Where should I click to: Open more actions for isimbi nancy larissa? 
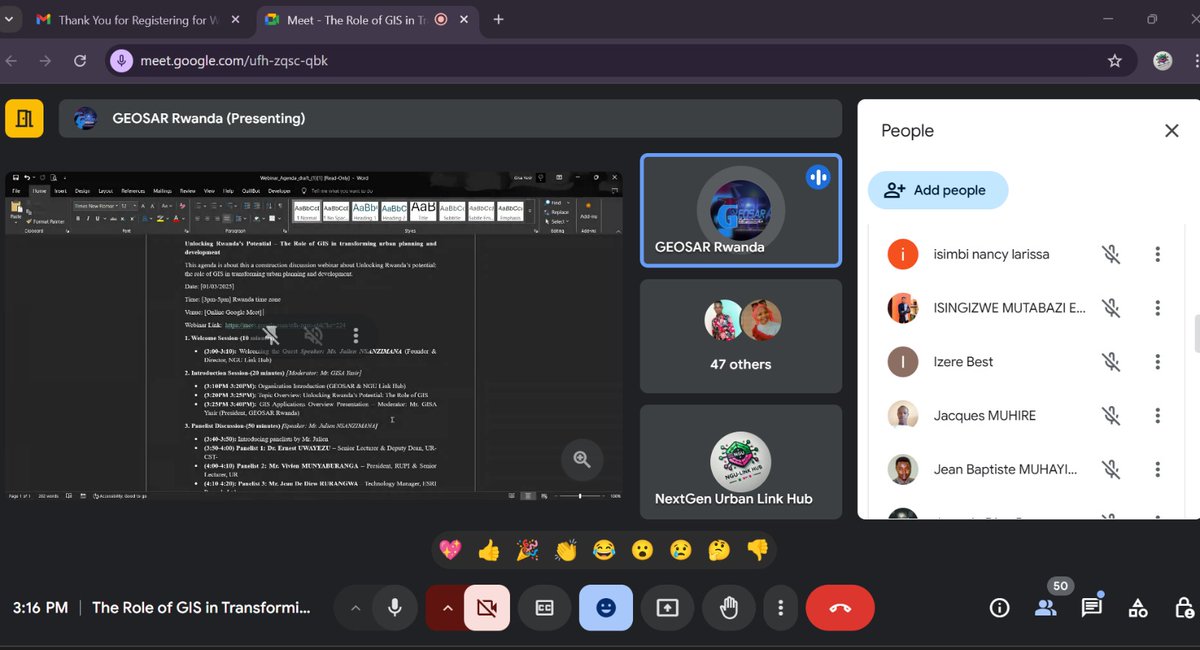tap(1157, 254)
